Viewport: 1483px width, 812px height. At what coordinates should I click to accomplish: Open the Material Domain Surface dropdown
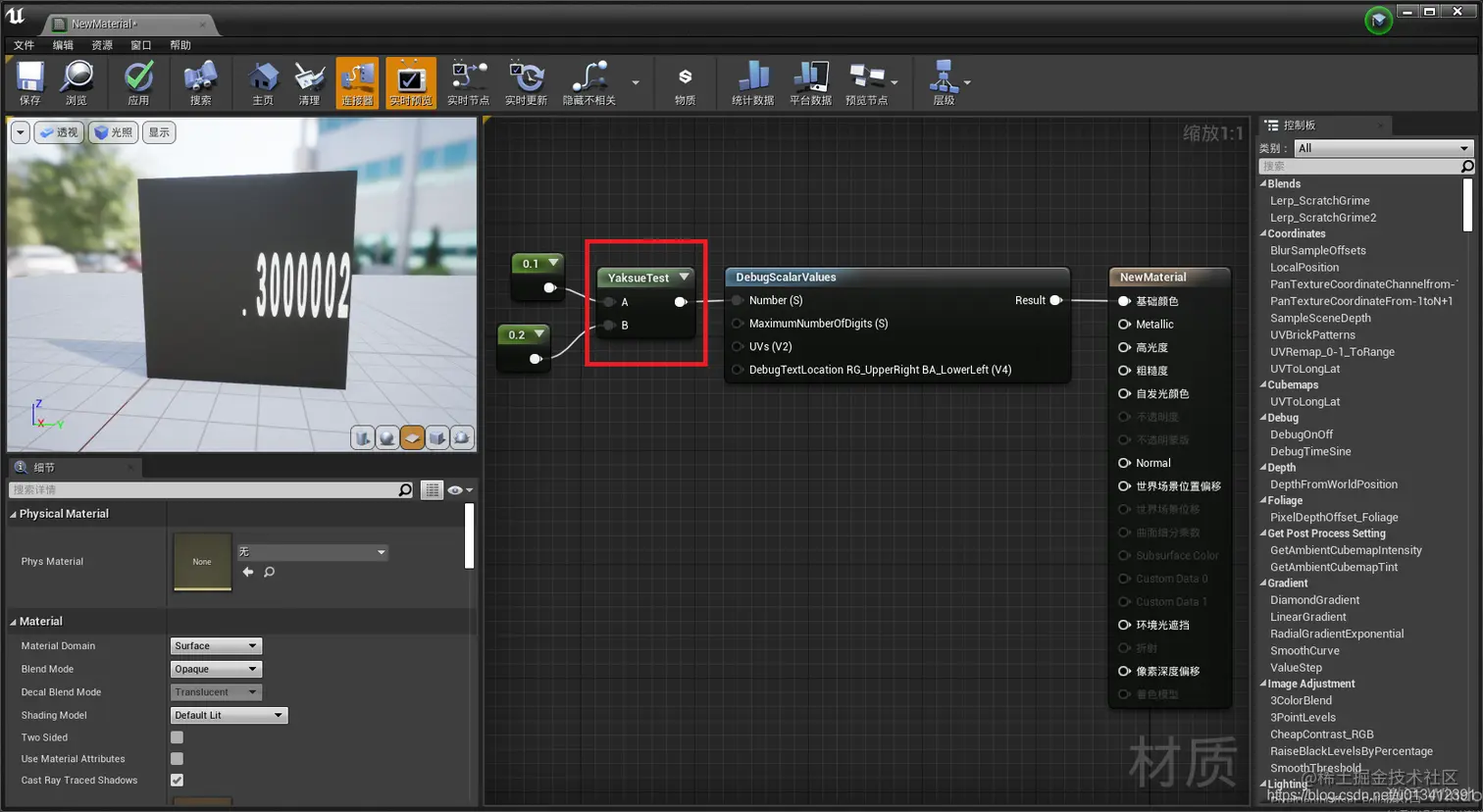point(216,645)
